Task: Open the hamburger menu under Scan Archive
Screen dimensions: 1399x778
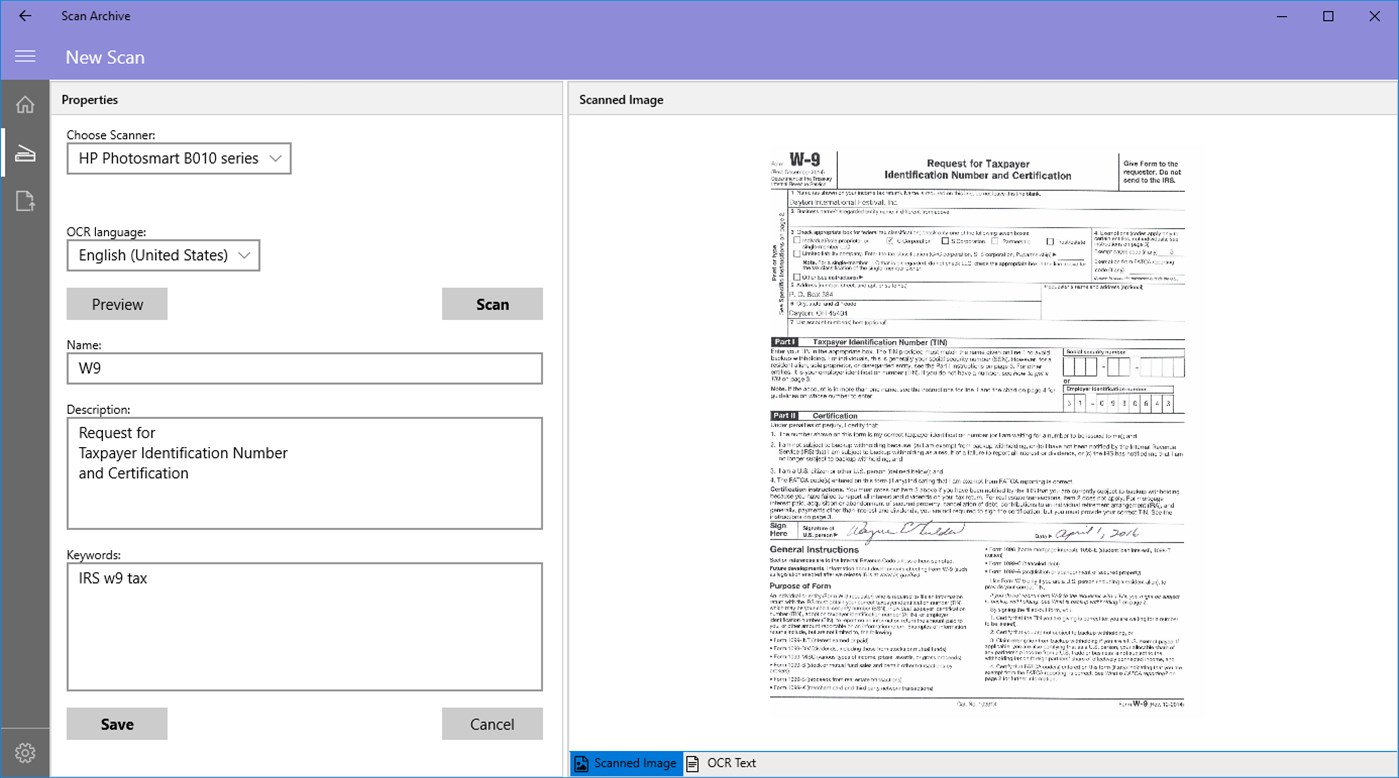Action: point(25,57)
